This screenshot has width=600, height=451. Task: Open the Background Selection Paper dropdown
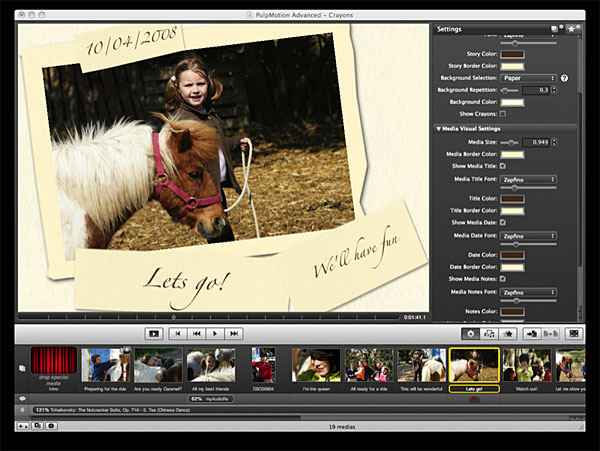tap(528, 78)
